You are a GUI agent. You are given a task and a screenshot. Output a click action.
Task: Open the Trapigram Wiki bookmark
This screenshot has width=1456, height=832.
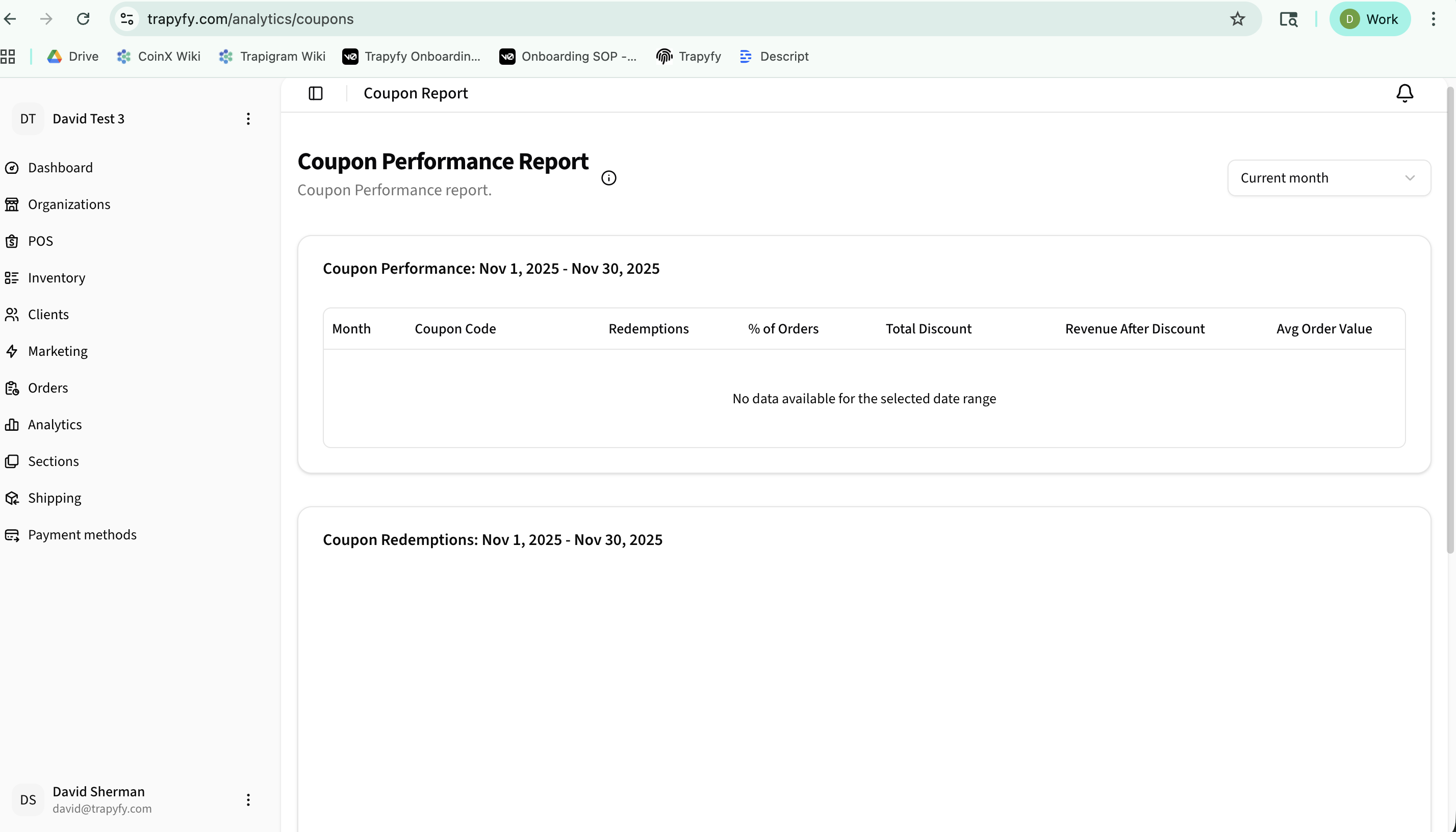point(272,56)
